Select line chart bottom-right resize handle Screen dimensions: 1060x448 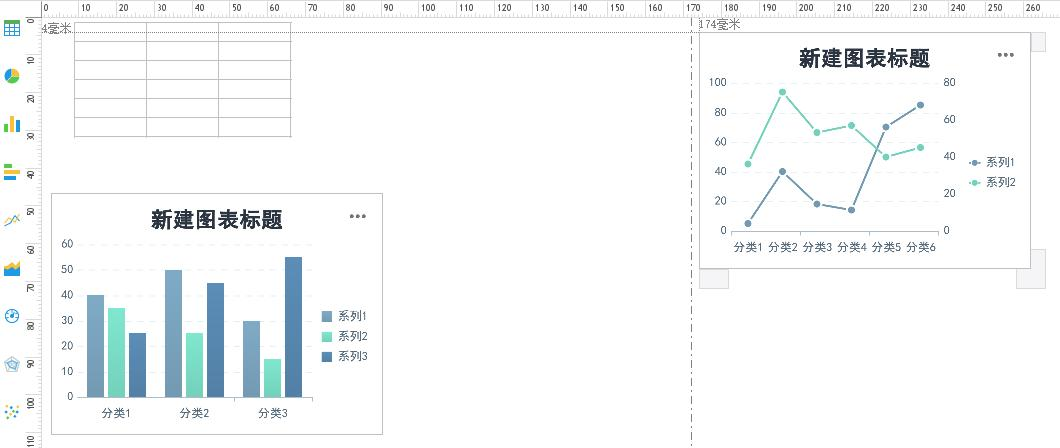coord(1031,269)
